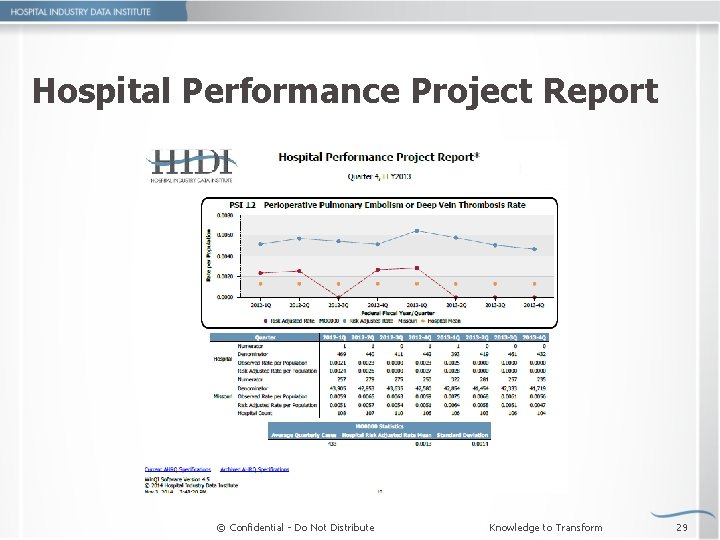Click the Confidential - Do Not Distribute footer

coord(295,528)
